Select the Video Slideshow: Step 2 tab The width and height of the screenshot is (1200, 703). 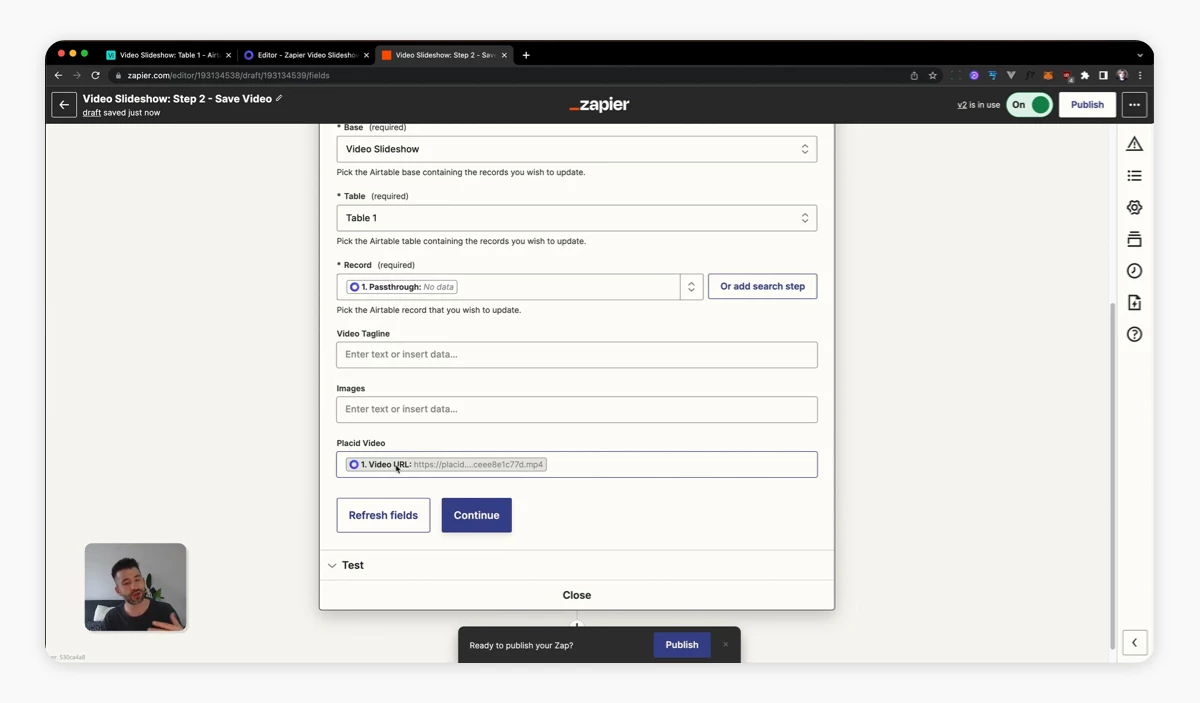[x=444, y=55]
